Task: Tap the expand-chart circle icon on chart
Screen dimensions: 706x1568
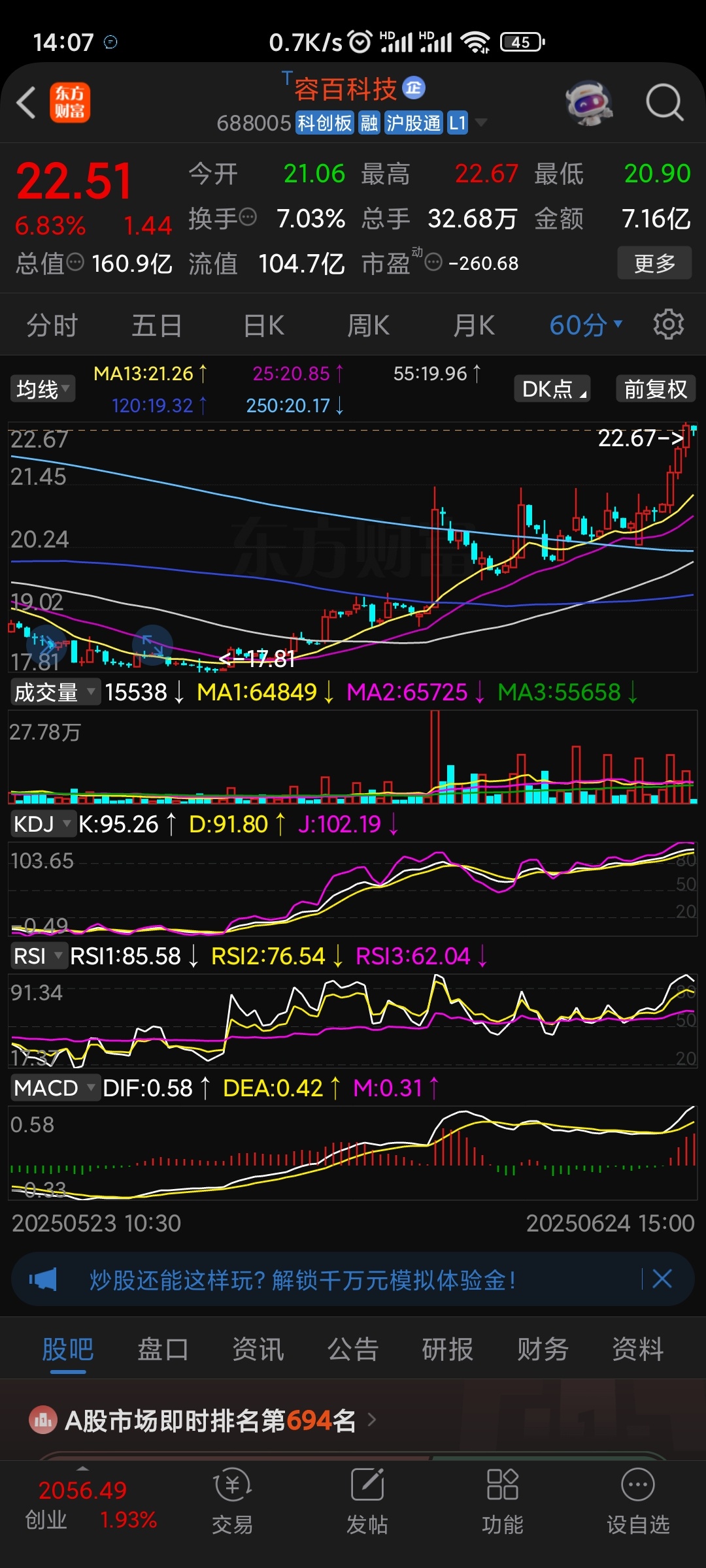Action: pos(152,645)
